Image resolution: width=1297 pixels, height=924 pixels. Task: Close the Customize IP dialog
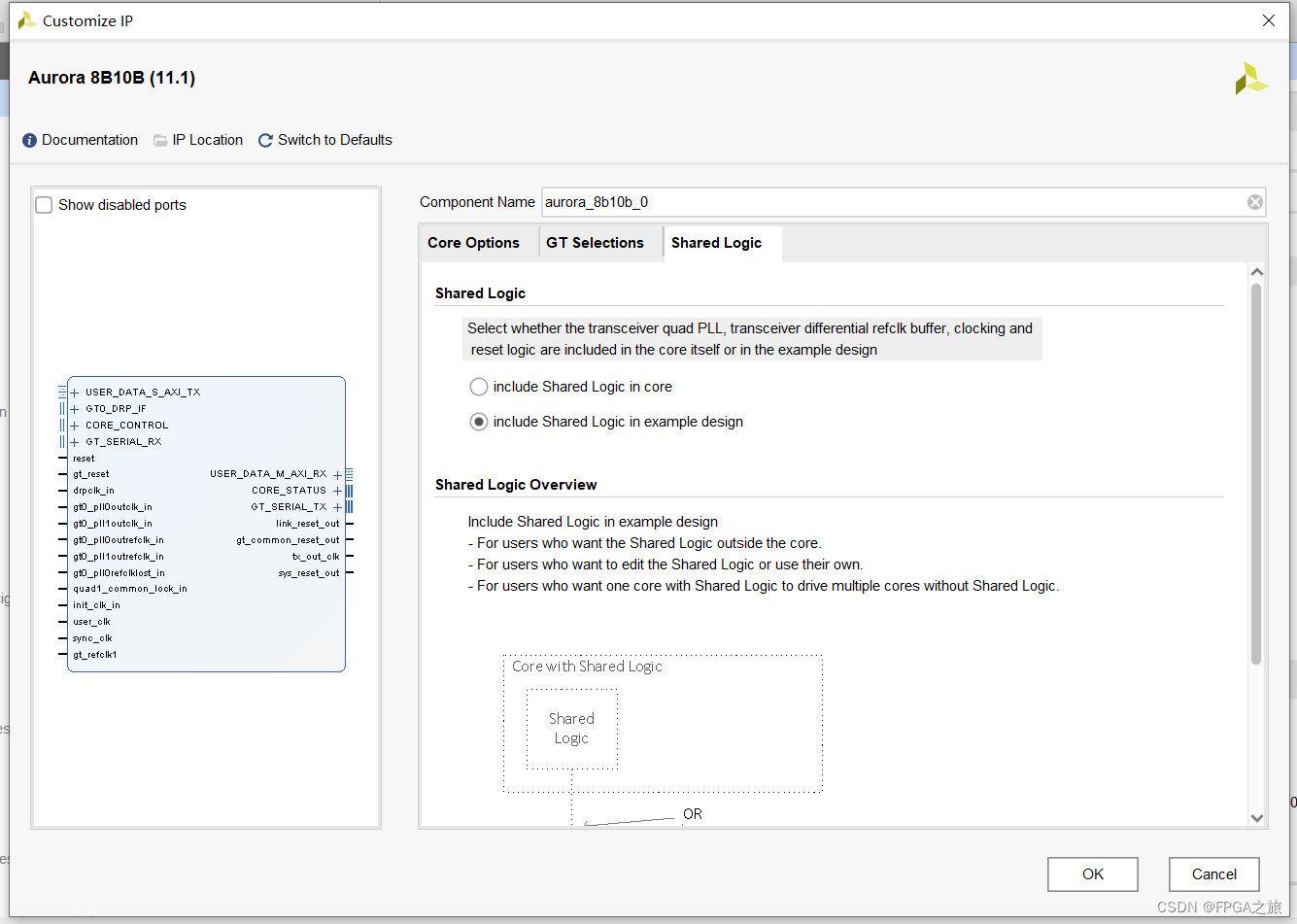[1269, 20]
